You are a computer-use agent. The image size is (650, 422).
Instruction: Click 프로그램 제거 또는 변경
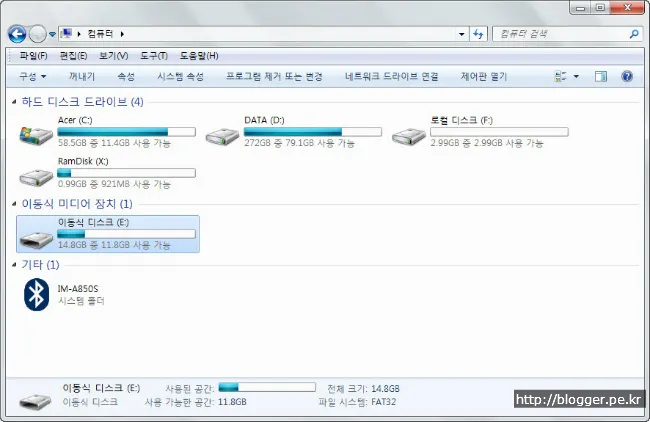click(274, 76)
